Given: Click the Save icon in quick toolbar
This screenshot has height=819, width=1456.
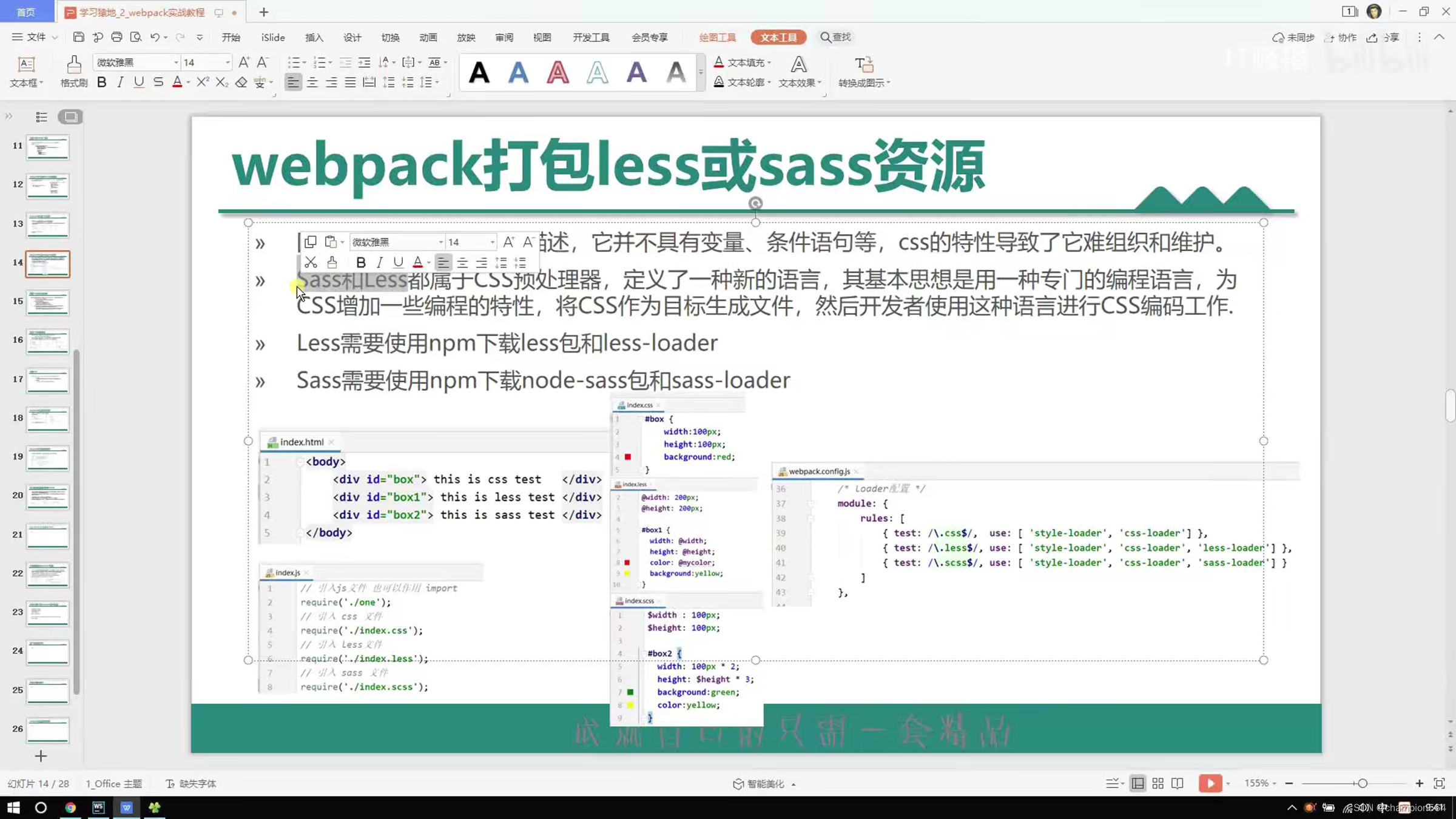Looking at the screenshot, I should click(78, 37).
